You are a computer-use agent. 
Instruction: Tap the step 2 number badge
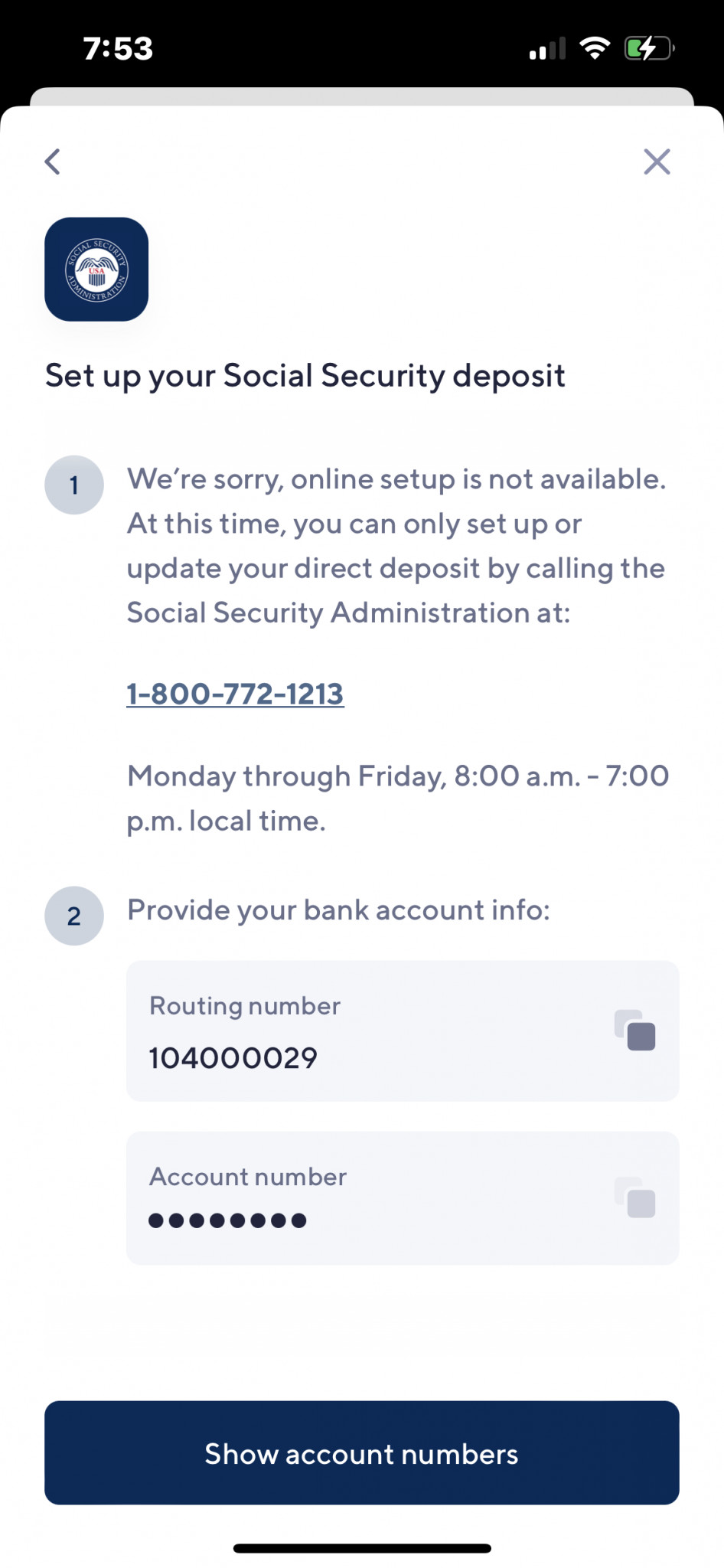click(x=74, y=916)
